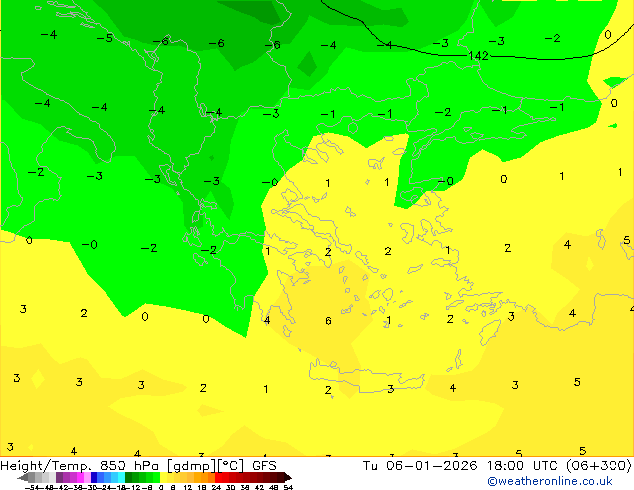This screenshot has height=490, width=634.
Task: Pick the dark blue legend swatch
Action: tap(94, 477)
